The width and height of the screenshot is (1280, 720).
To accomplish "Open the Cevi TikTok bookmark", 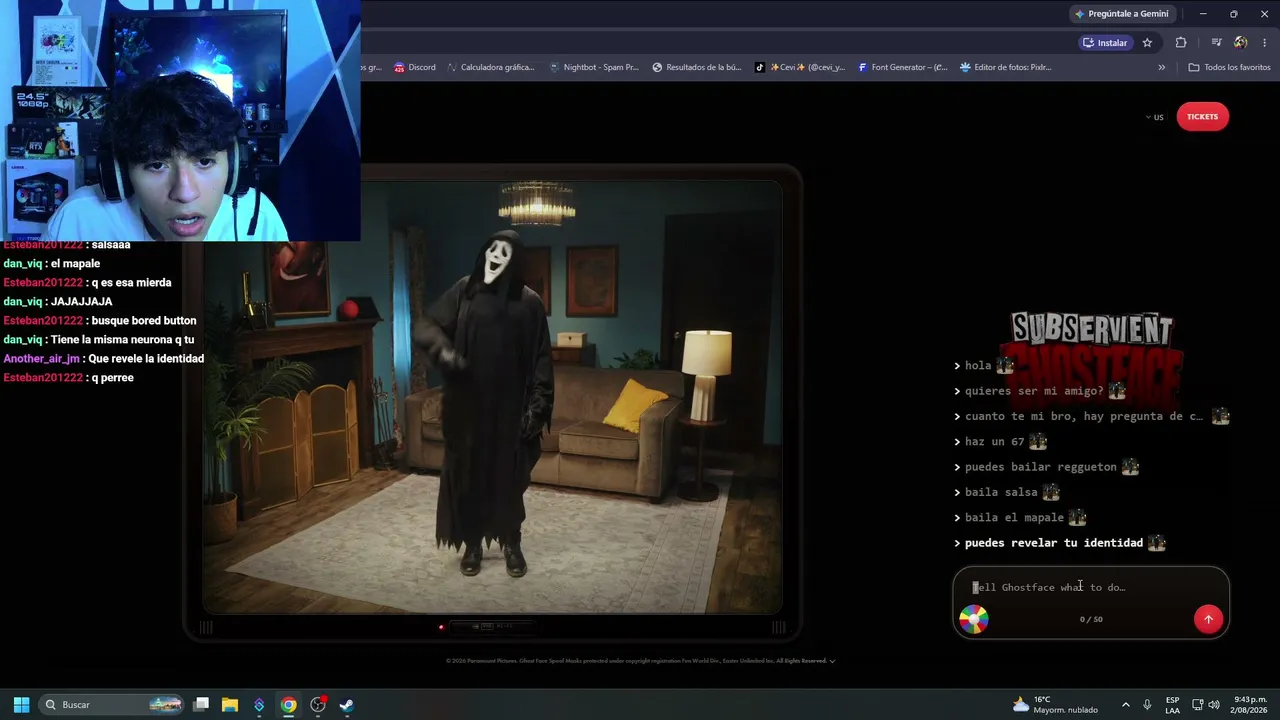I will (800, 68).
